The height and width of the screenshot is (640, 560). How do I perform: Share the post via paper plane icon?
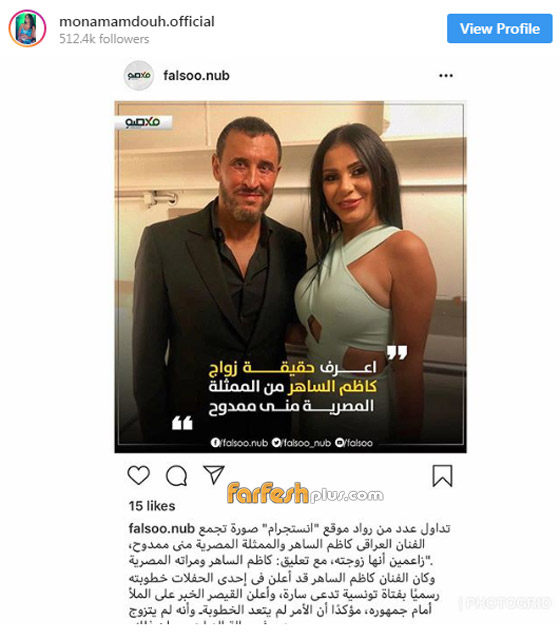click(214, 474)
